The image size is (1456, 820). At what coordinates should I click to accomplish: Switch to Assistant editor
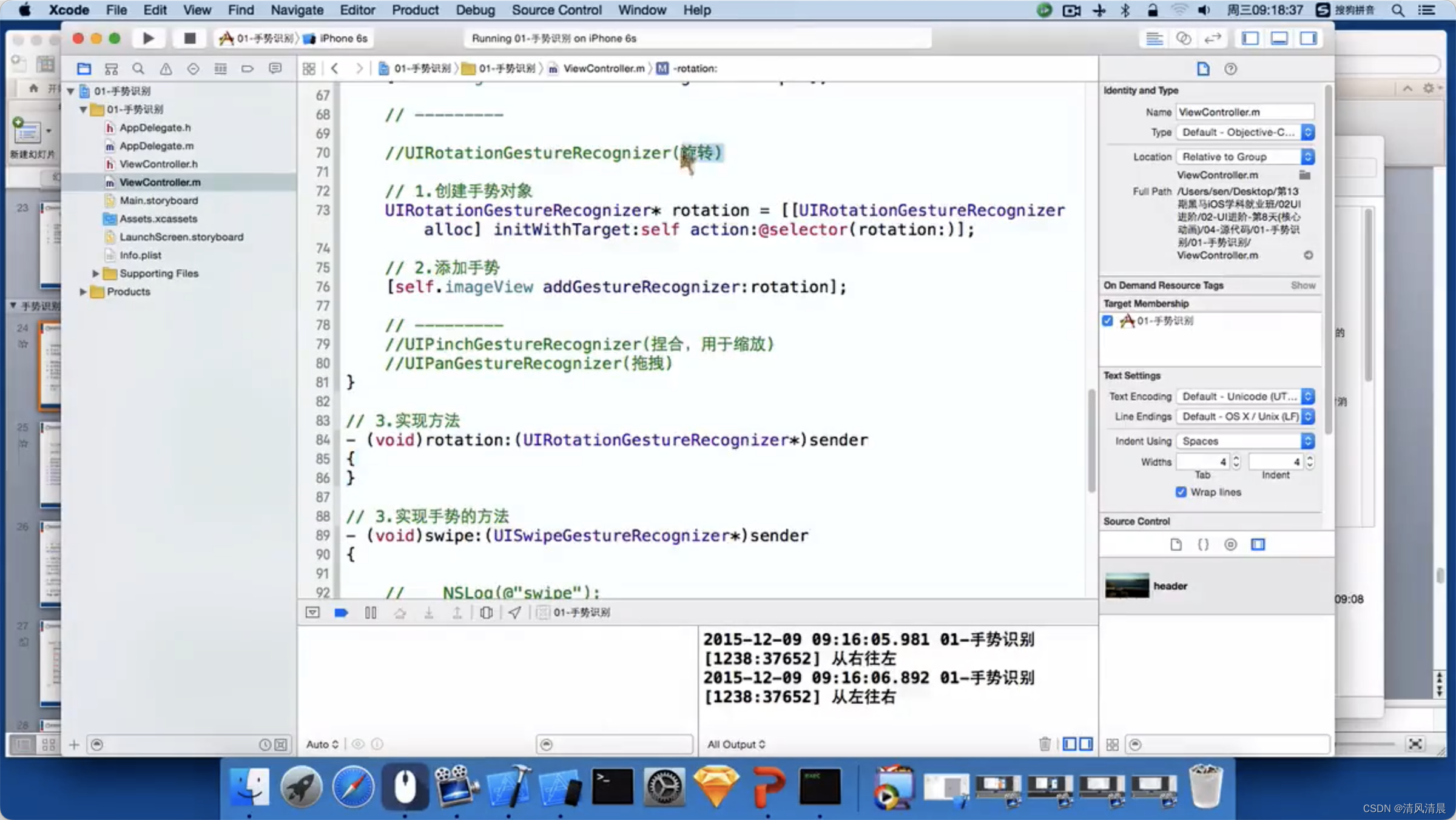click(x=1184, y=38)
